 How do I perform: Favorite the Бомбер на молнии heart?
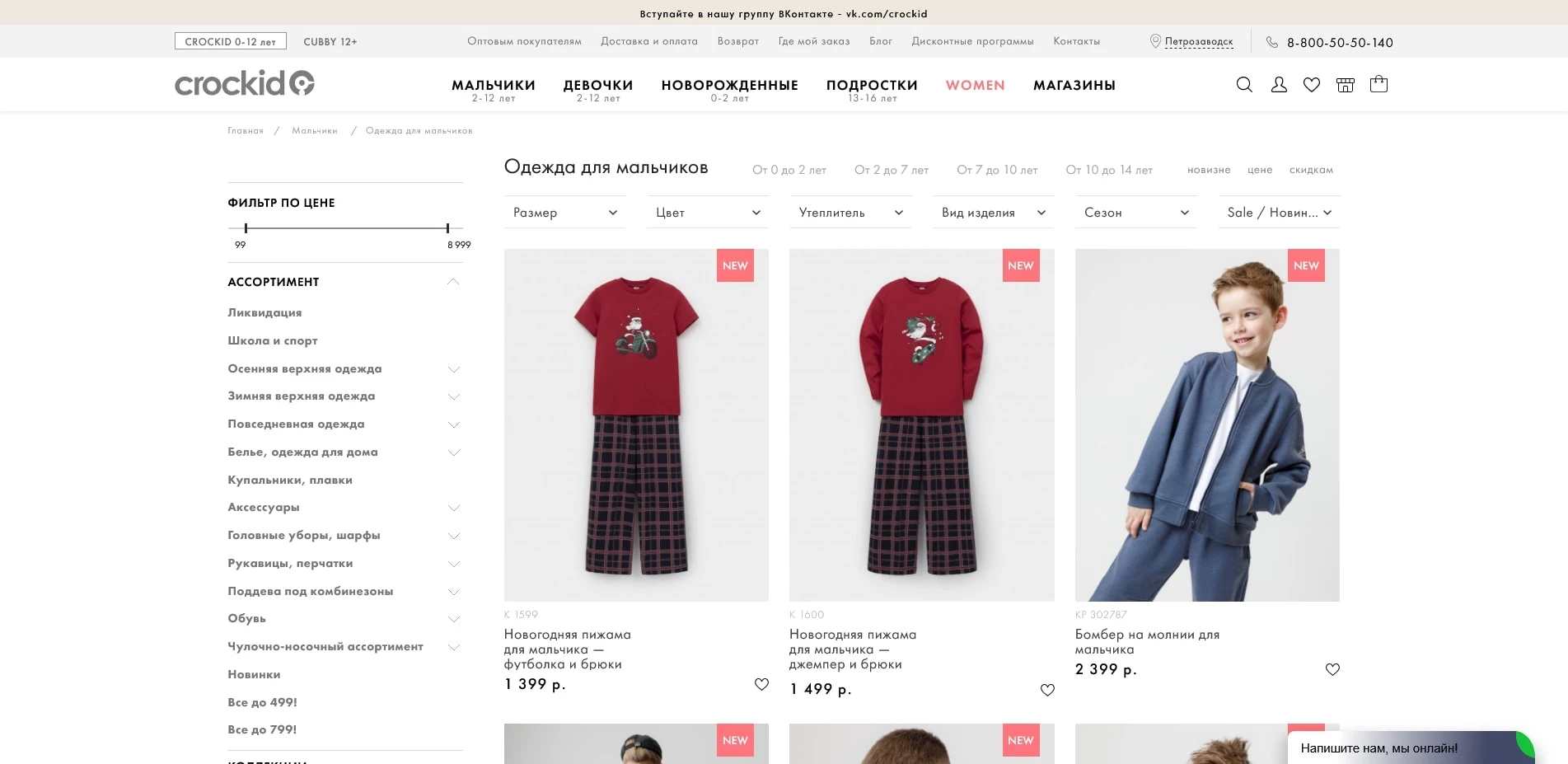(x=1332, y=669)
